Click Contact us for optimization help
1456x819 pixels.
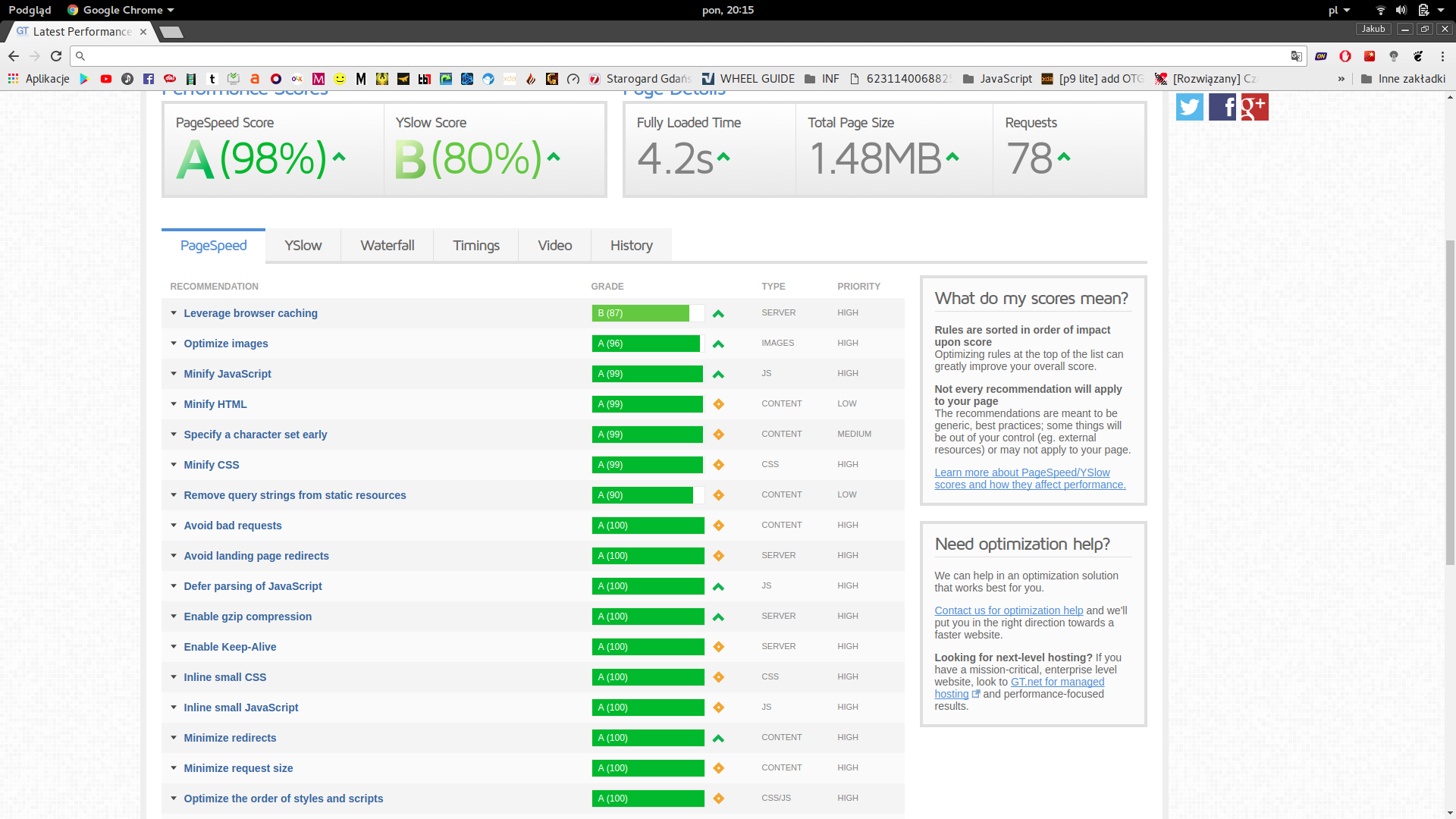pos(1009,610)
